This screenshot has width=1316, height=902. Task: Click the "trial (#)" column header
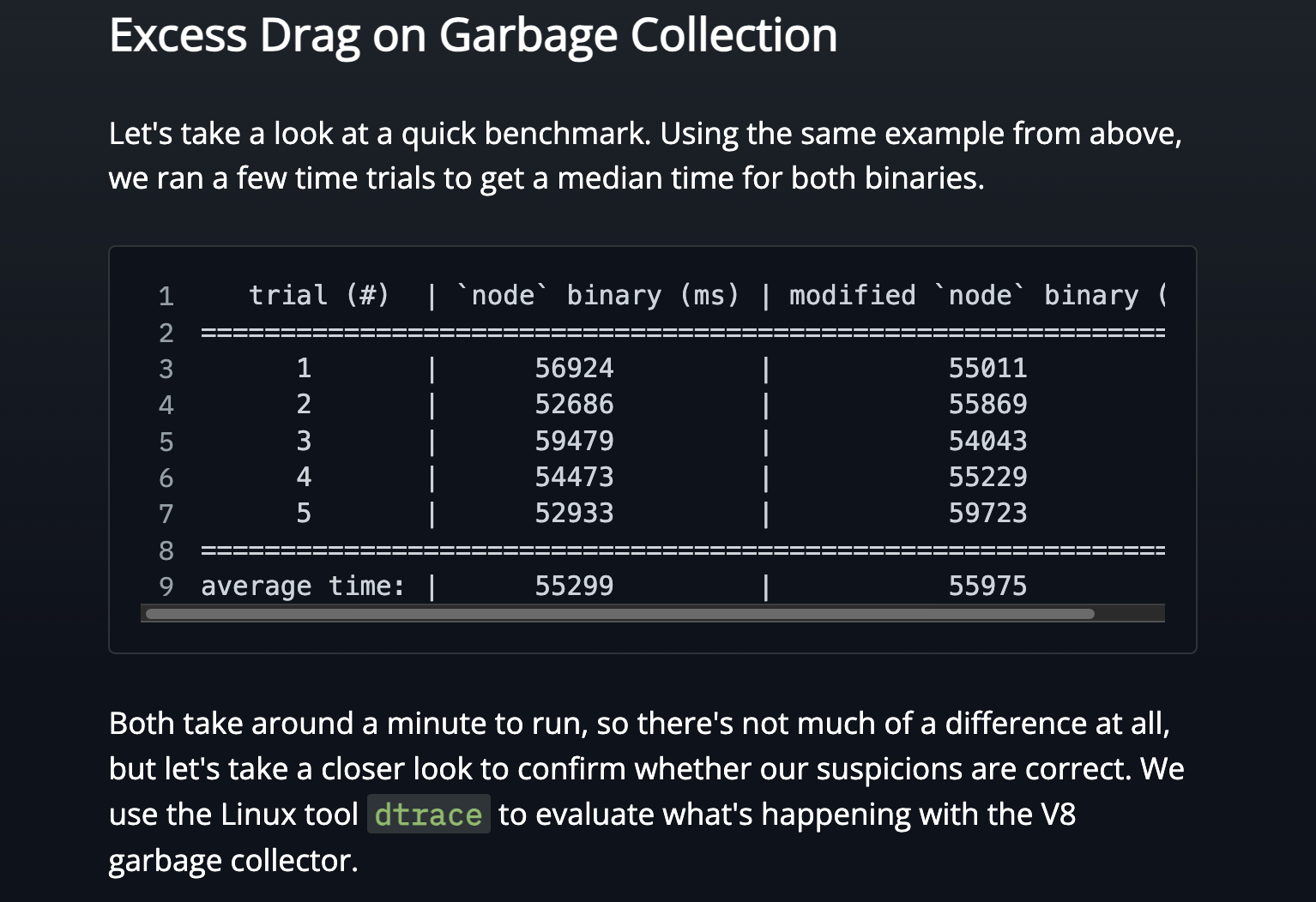click(318, 296)
